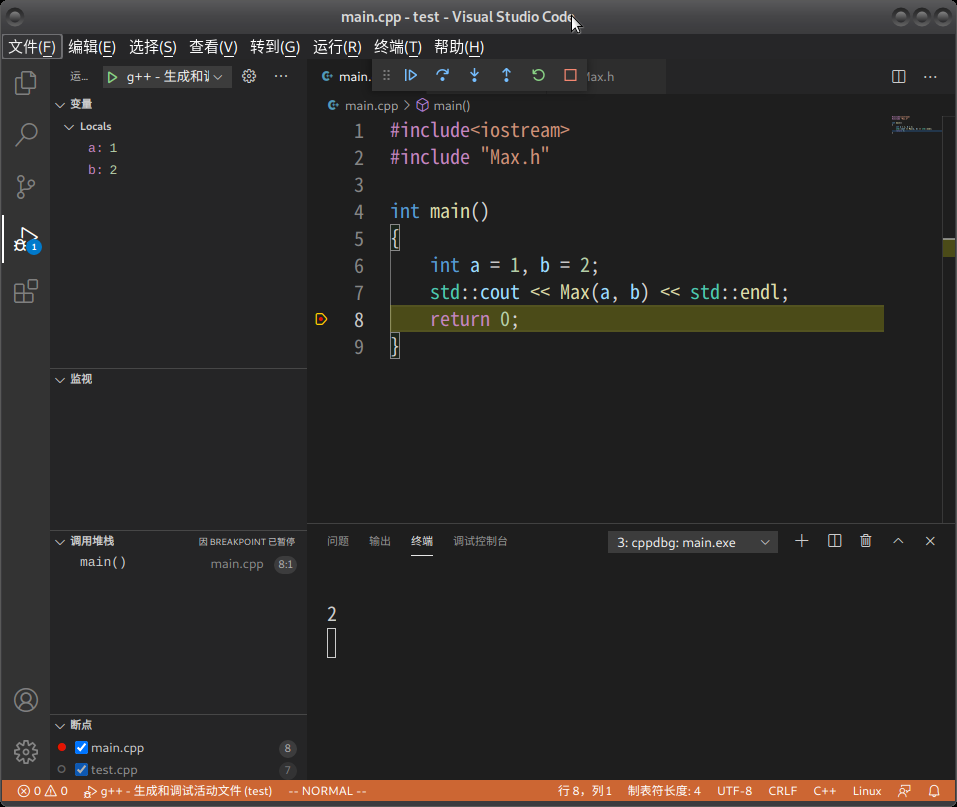This screenshot has width=957, height=807.
Task: Click the UTF-8 encoding in status bar
Action: click(x=734, y=790)
